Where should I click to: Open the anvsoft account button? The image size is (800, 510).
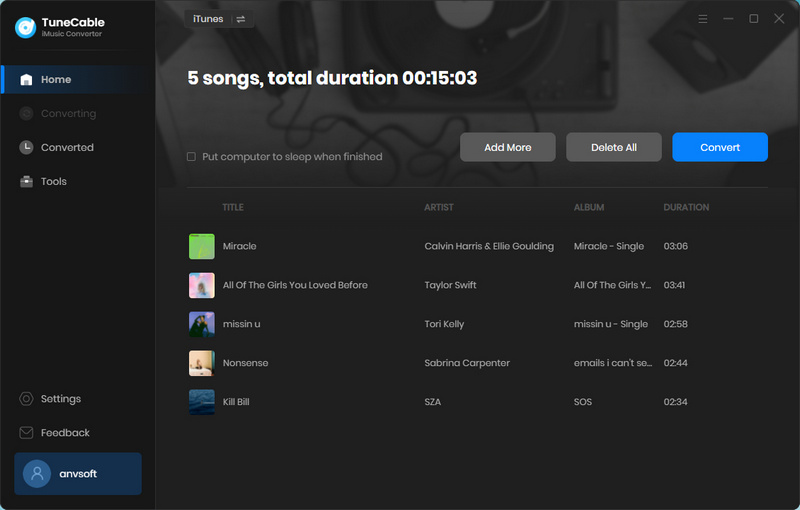coord(78,474)
